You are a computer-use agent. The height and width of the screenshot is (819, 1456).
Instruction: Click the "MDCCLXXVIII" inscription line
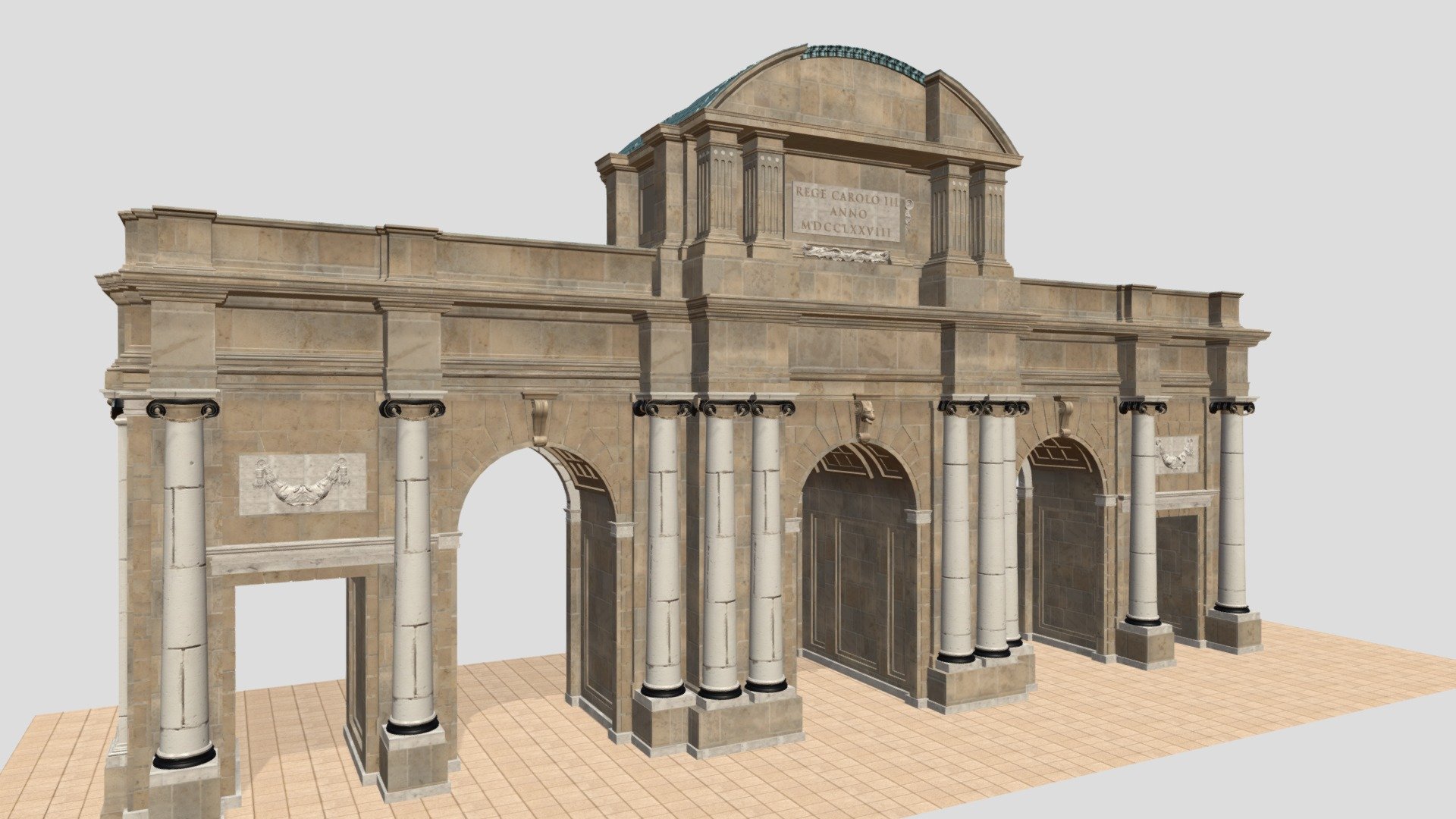[846, 230]
